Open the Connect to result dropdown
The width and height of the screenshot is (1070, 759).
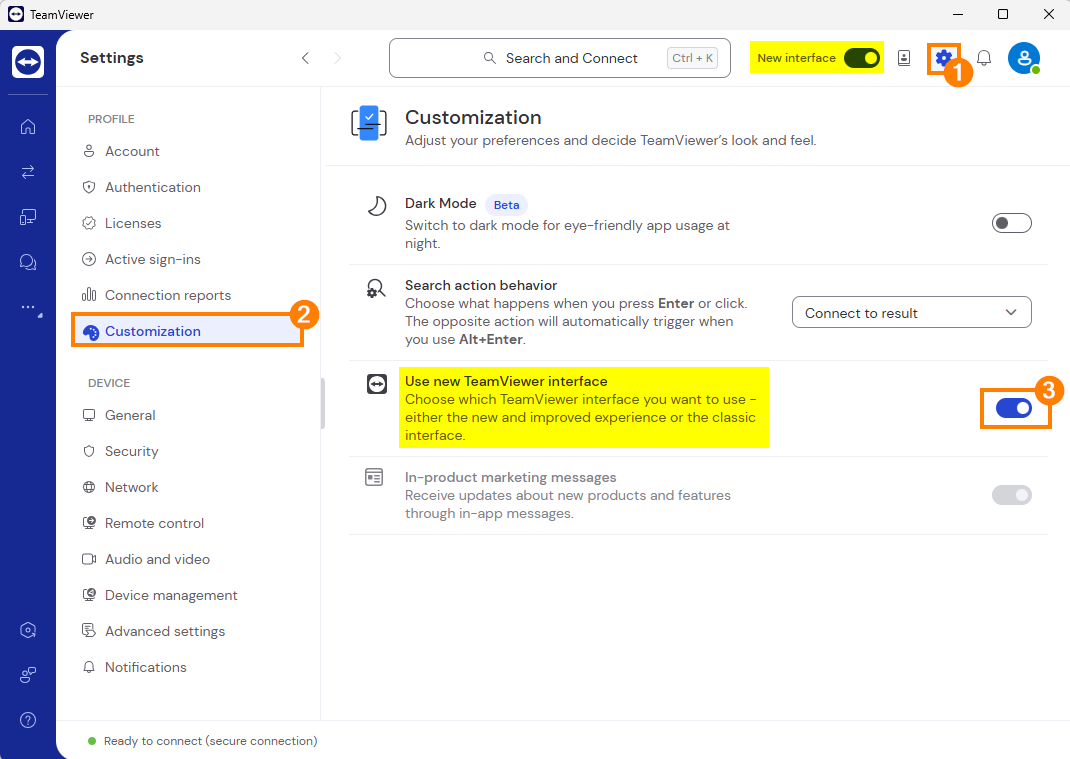point(912,313)
